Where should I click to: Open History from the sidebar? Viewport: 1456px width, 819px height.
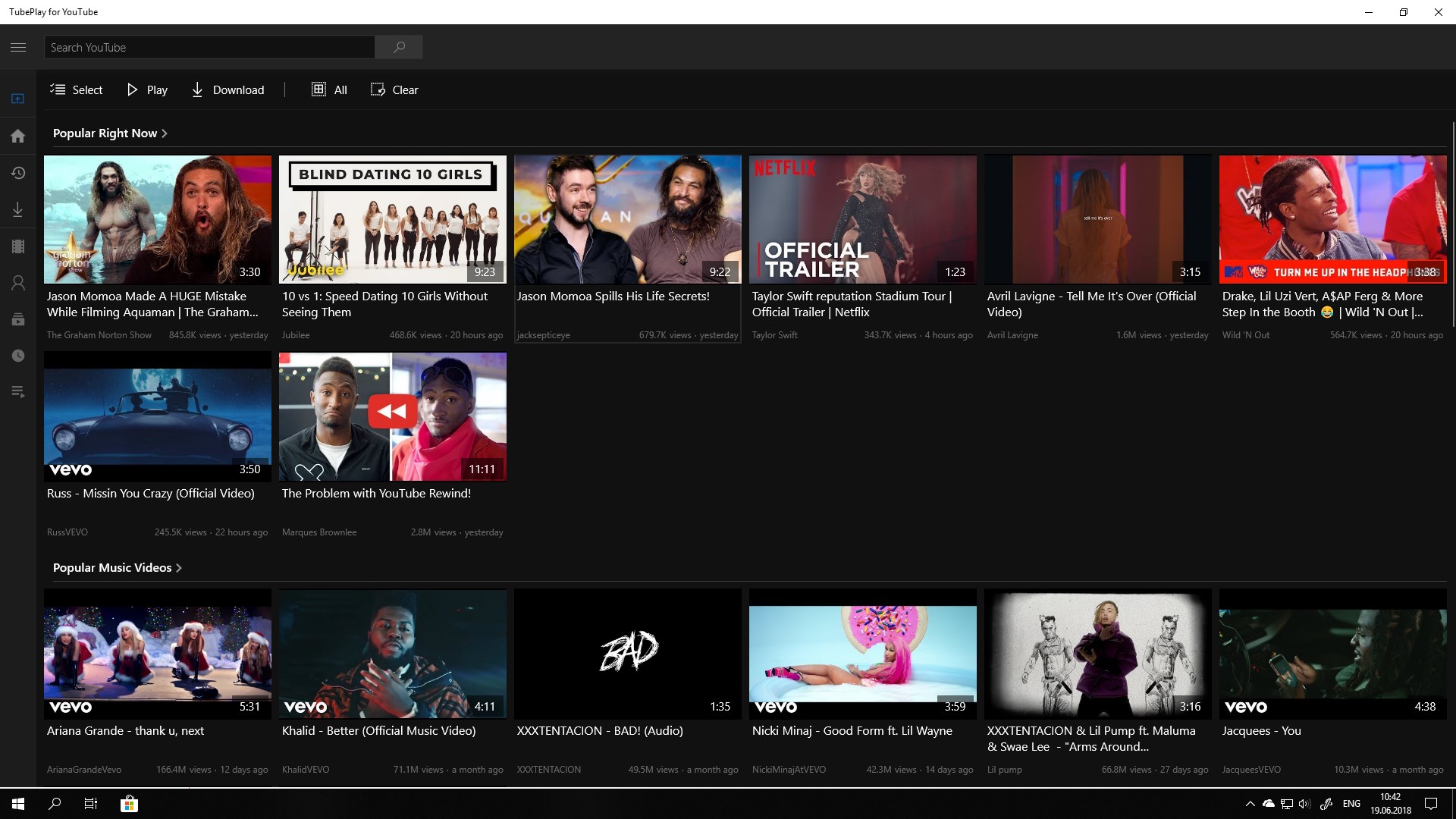coord(18,173)
